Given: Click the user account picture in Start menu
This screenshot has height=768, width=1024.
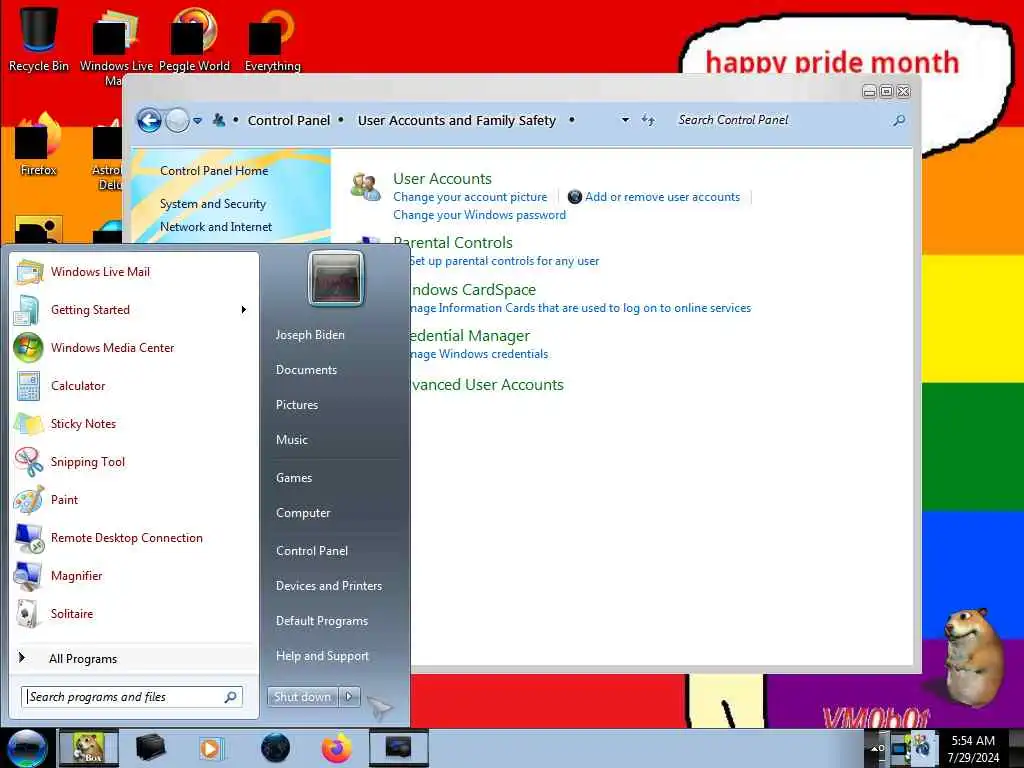Looking at the screenshot, I should click(x=336, y=279).
